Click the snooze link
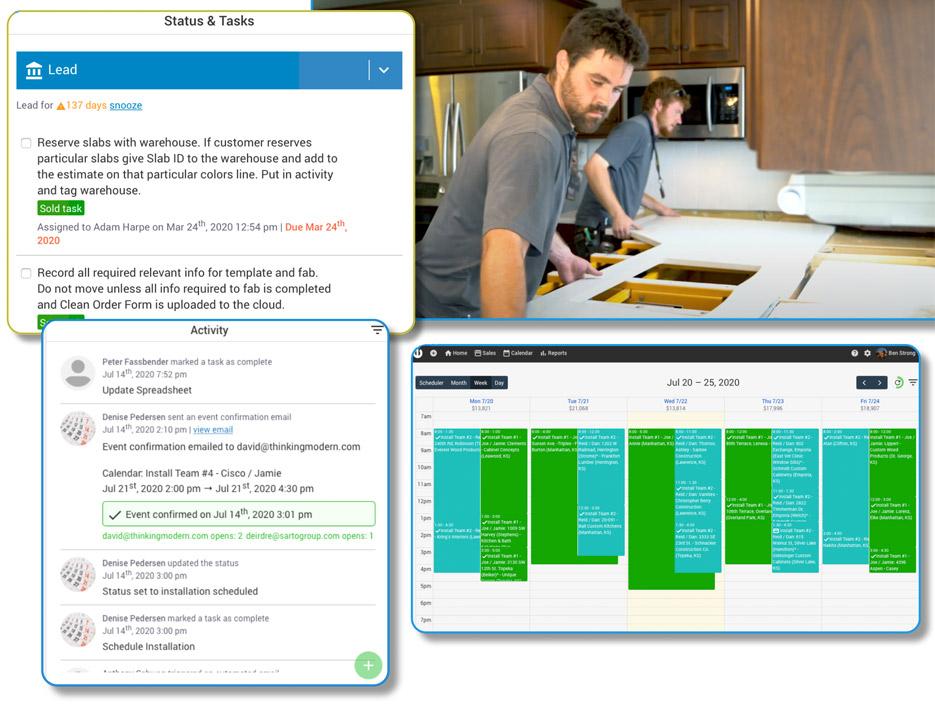Screen dimensions: 935x704 click(126, 106)
